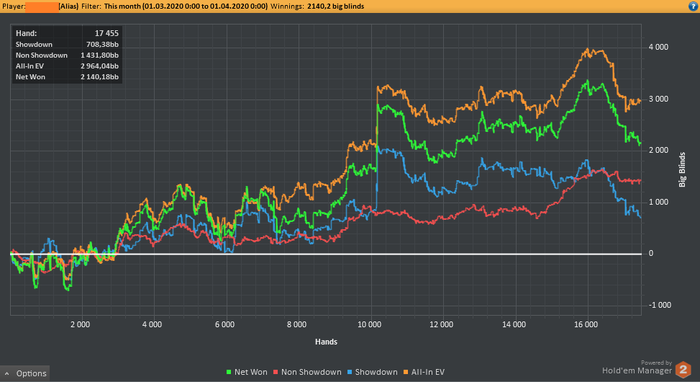
Task: Click the Showdown legend label
Action: point(376,372)
